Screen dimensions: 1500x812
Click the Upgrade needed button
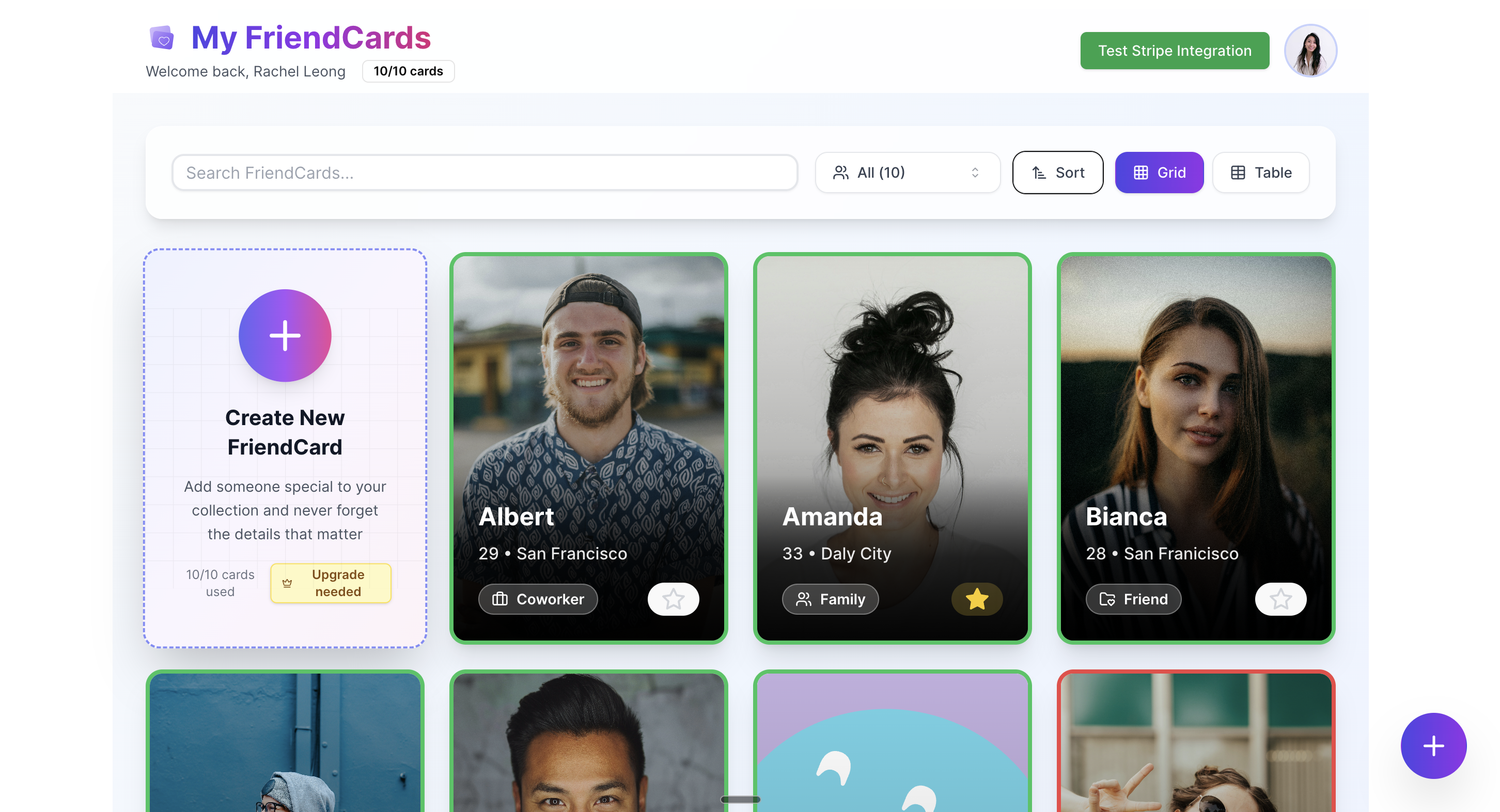(x=330, y=583)
